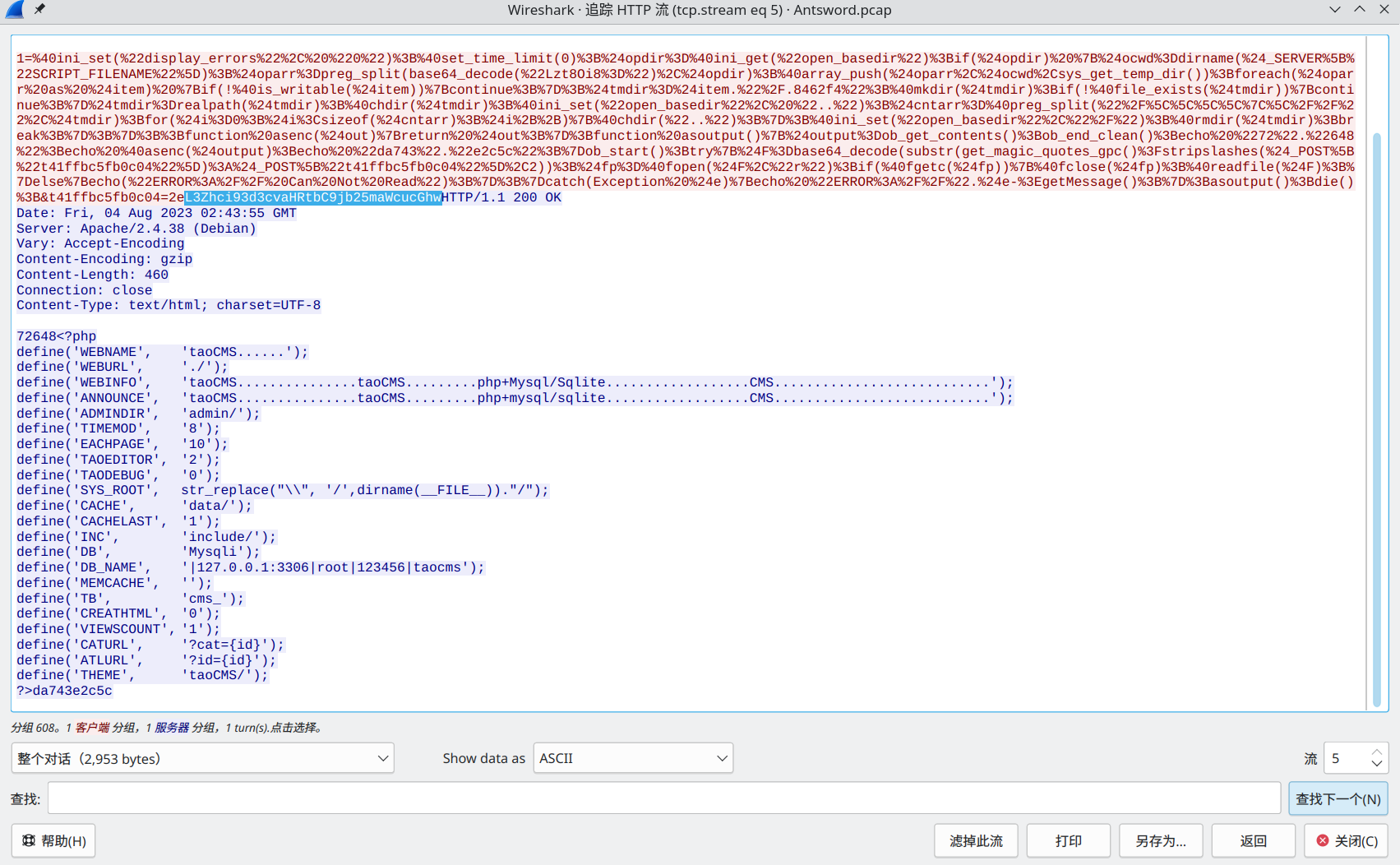
Task: Click the define('WEBINFO' line
Action: point(515,382)
